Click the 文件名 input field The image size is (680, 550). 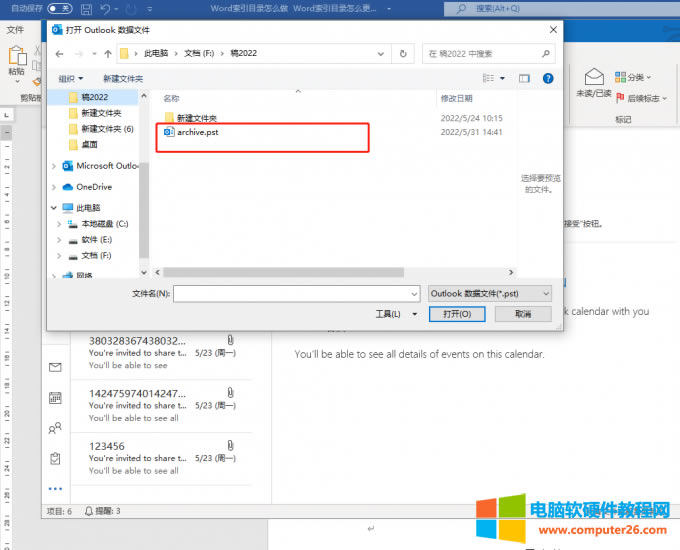[x=297, y=294]
